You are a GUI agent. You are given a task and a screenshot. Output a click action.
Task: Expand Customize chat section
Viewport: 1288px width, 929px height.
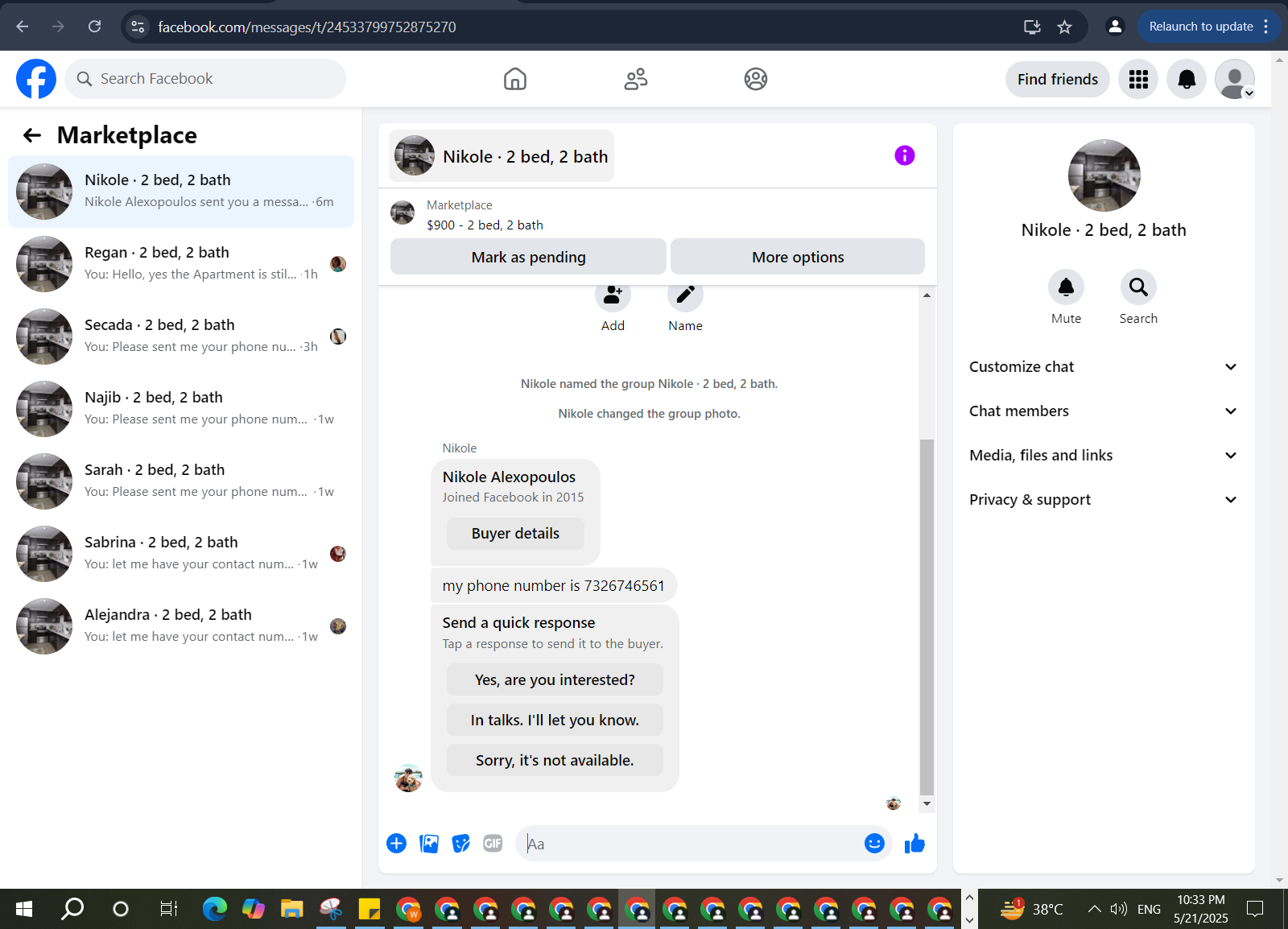[1103, 367]
